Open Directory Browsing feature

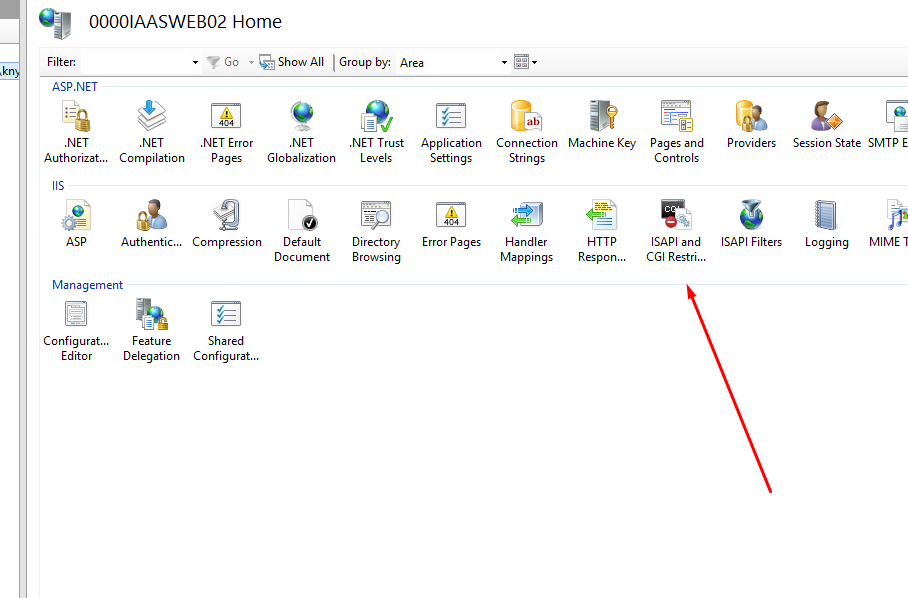click(x=376, y=231)
